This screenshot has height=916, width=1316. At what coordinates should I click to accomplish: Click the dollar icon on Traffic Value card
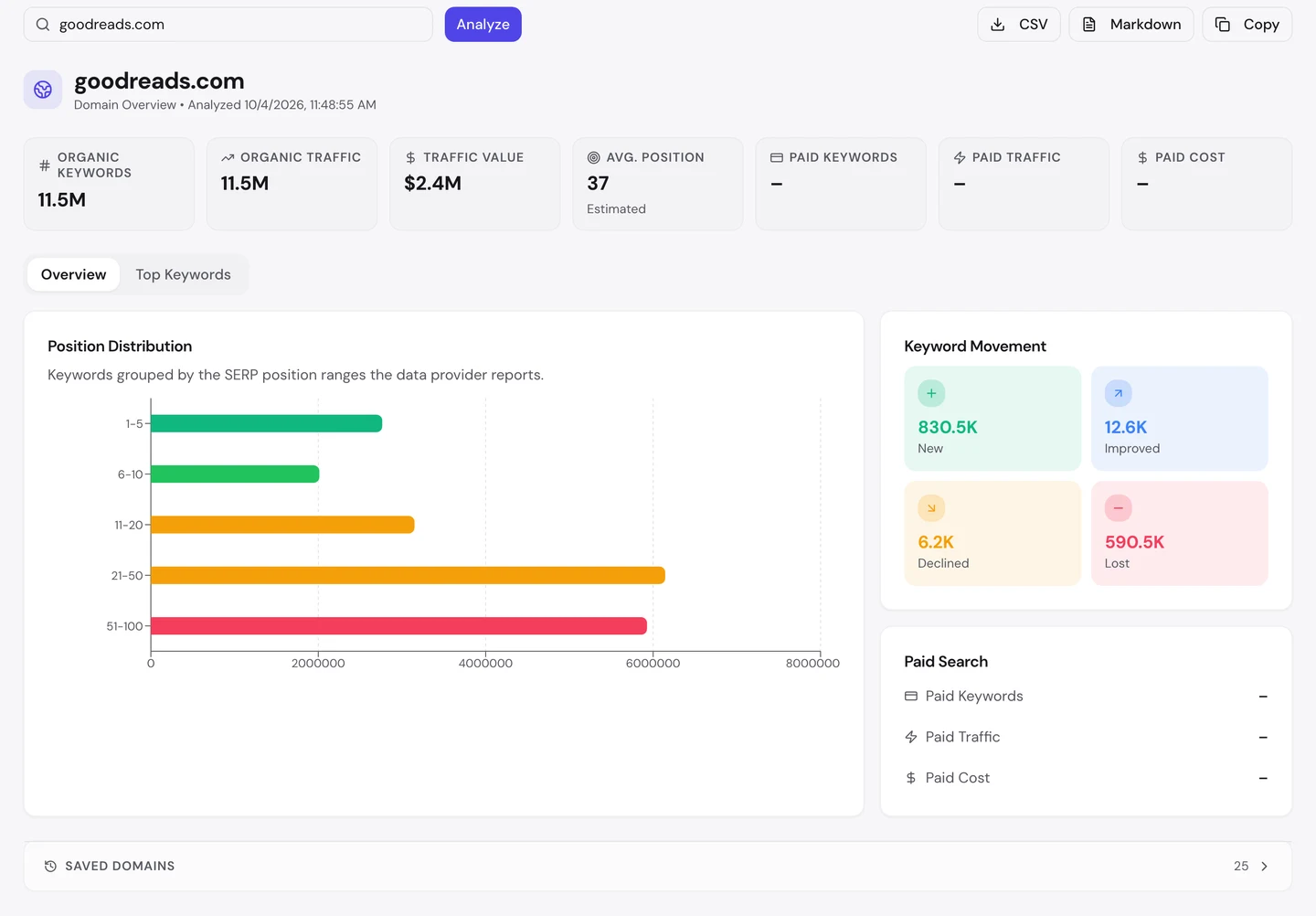410,158
